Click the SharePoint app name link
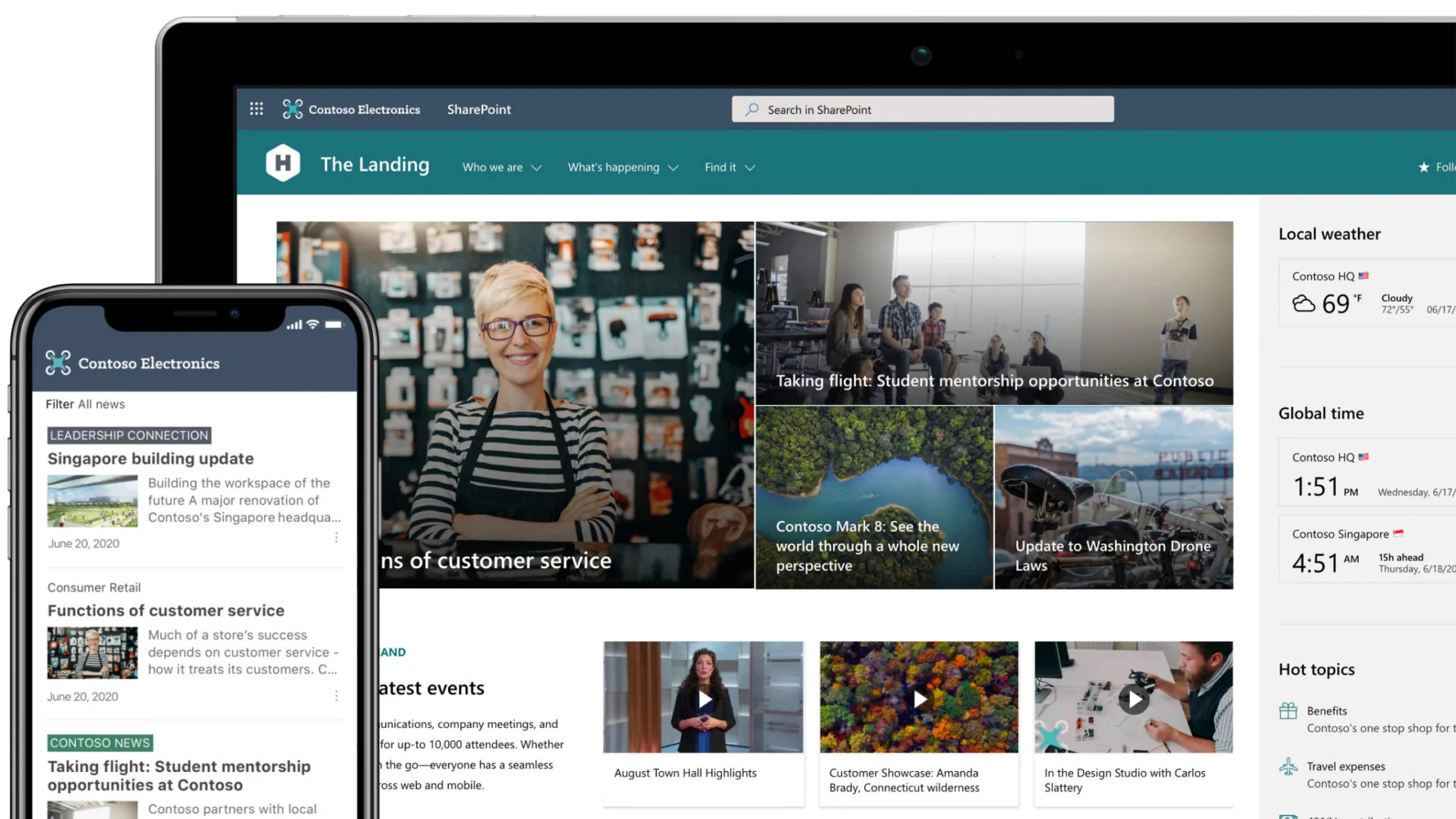The height and width of the screenshot is (819, 1456). pos(479,109)
